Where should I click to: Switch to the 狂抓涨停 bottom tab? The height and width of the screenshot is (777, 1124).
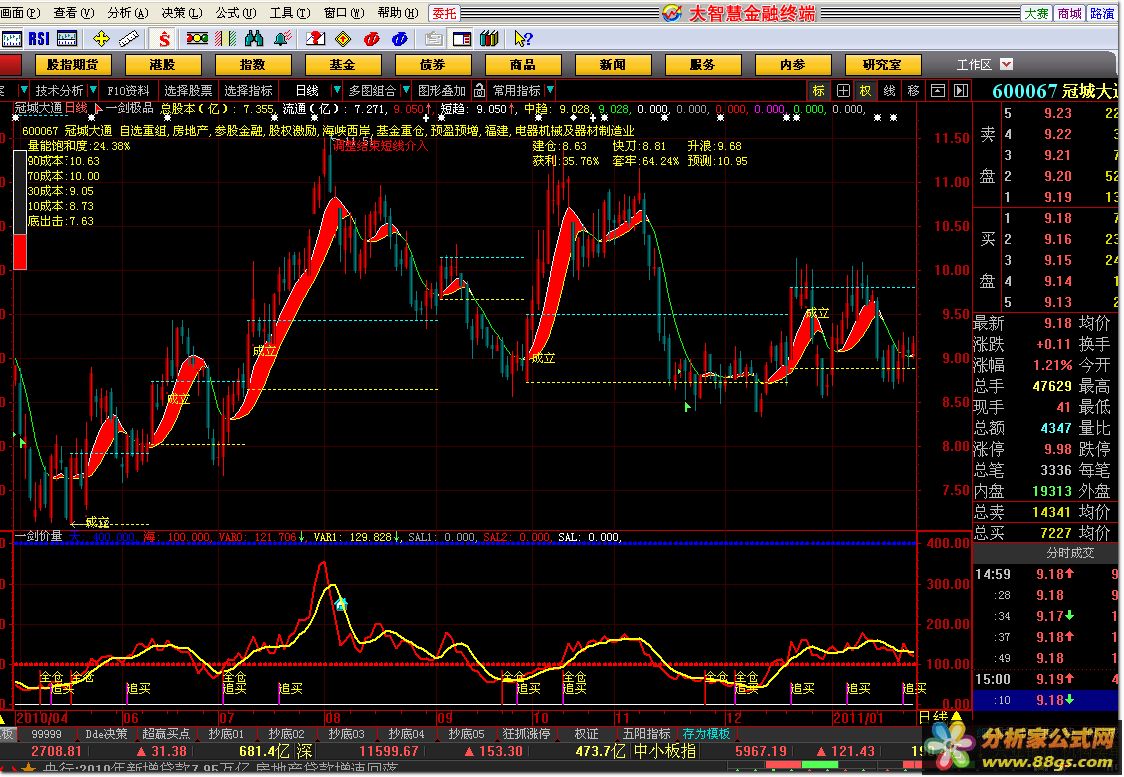pos(526,734)
